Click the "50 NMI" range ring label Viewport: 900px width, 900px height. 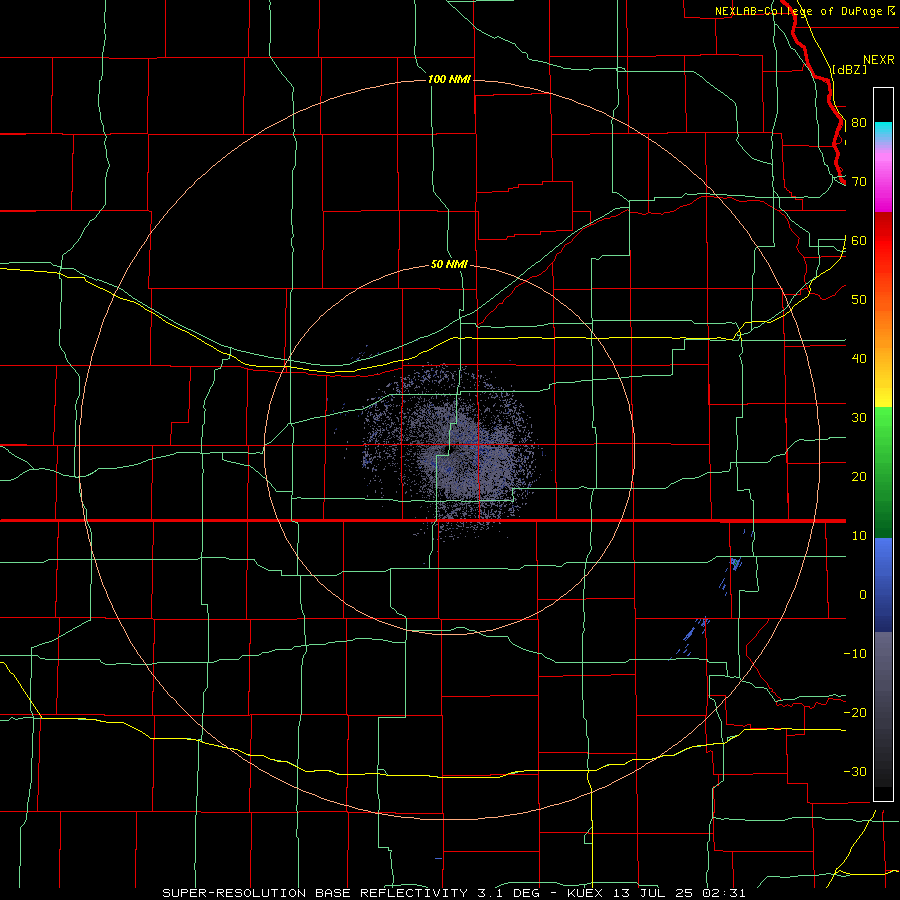click(449, 265)
